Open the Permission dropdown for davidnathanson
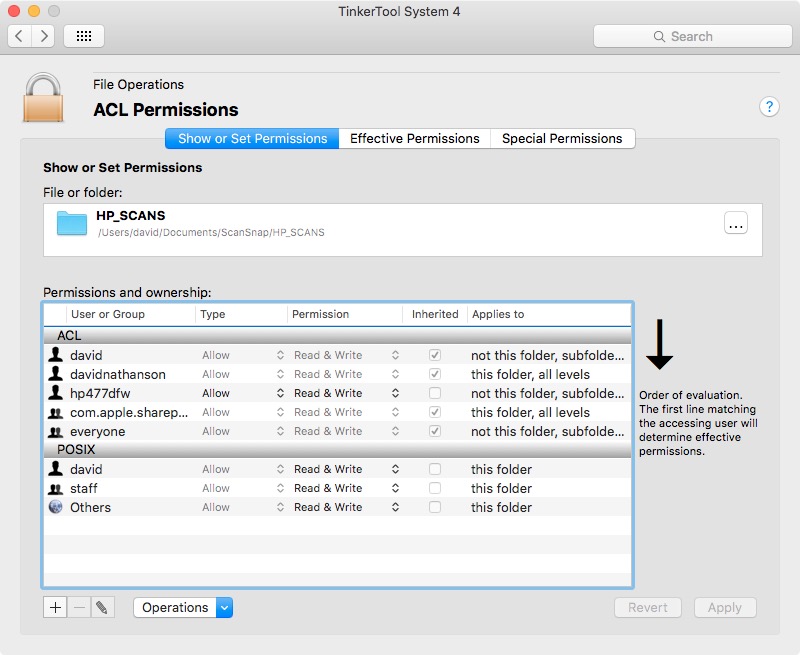Viewport: 800px width, 655px height. (x=346, y=374)
